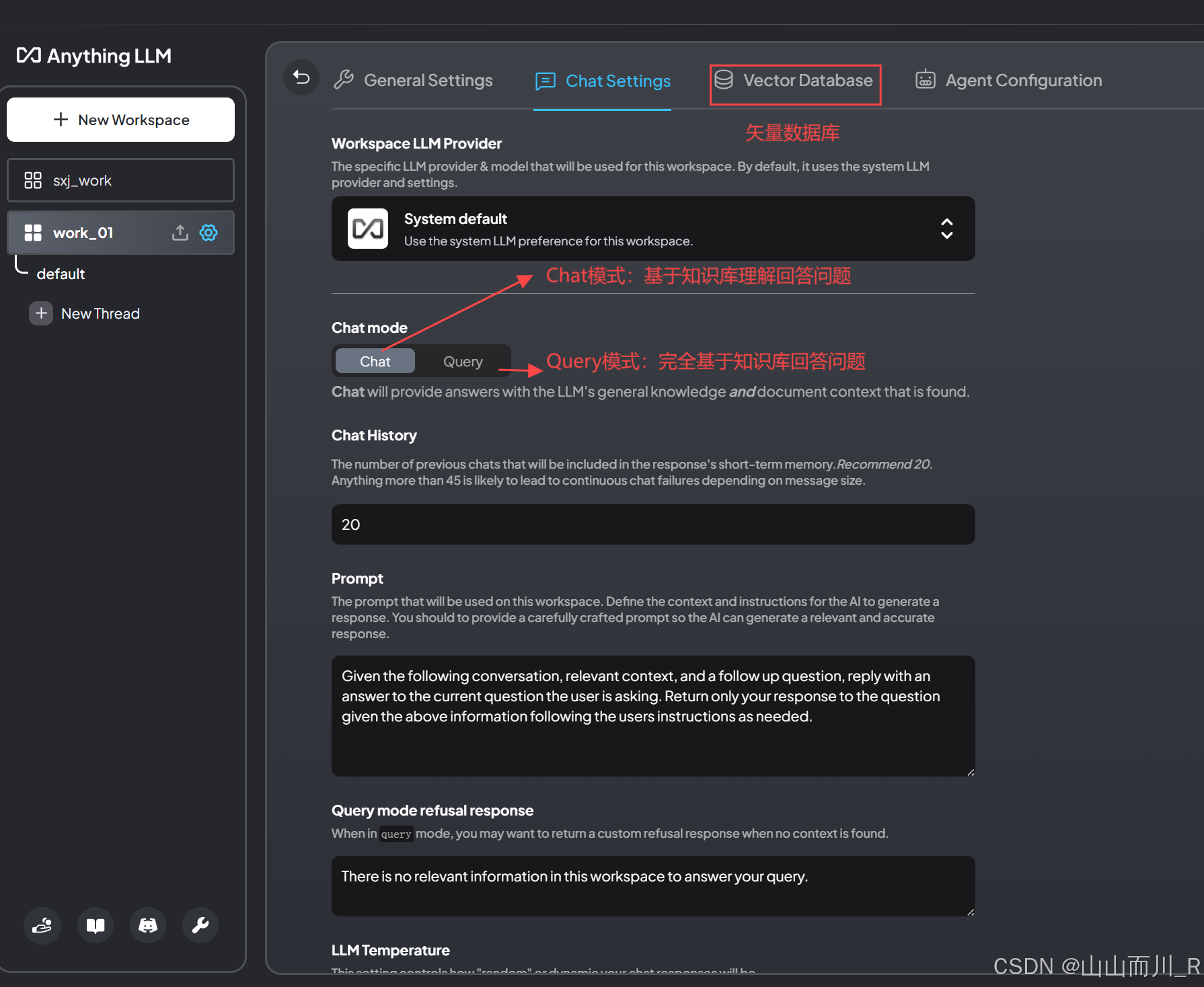
Task: Click inside the Prompt text area
Action: point(653,716)
